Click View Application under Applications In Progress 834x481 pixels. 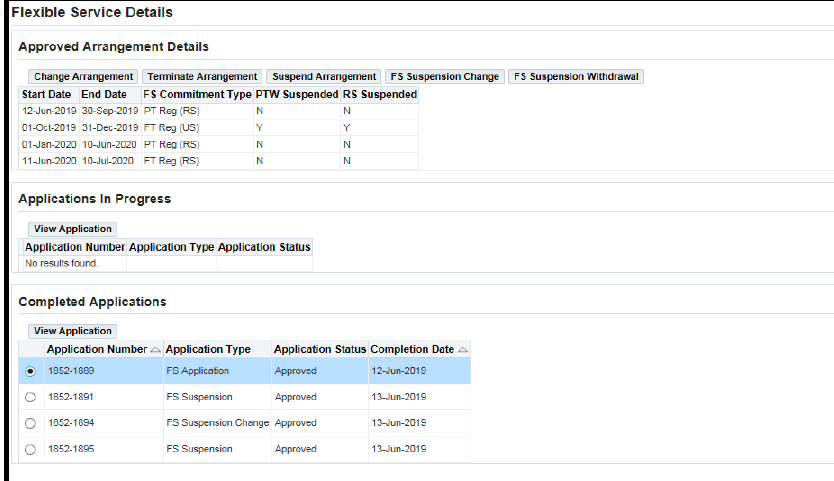(72, 229)
